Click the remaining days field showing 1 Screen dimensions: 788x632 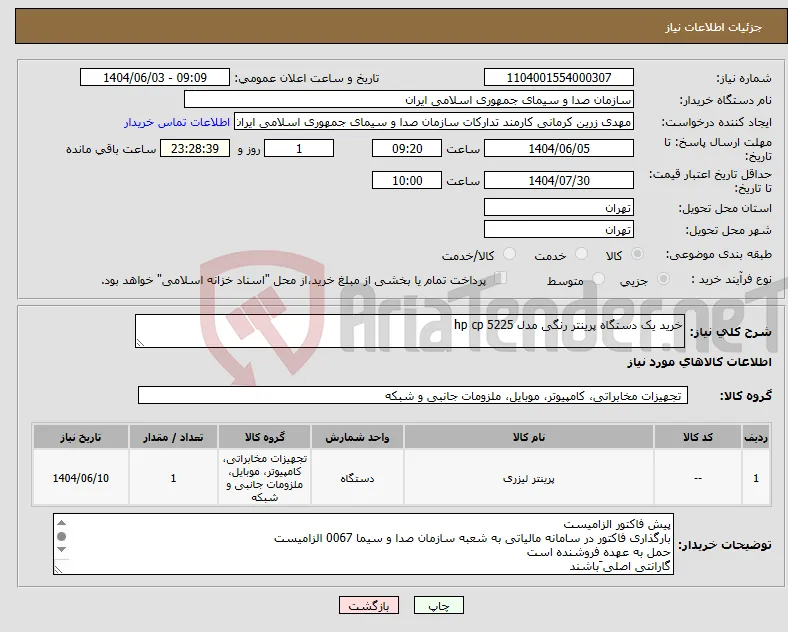[299, 149]
